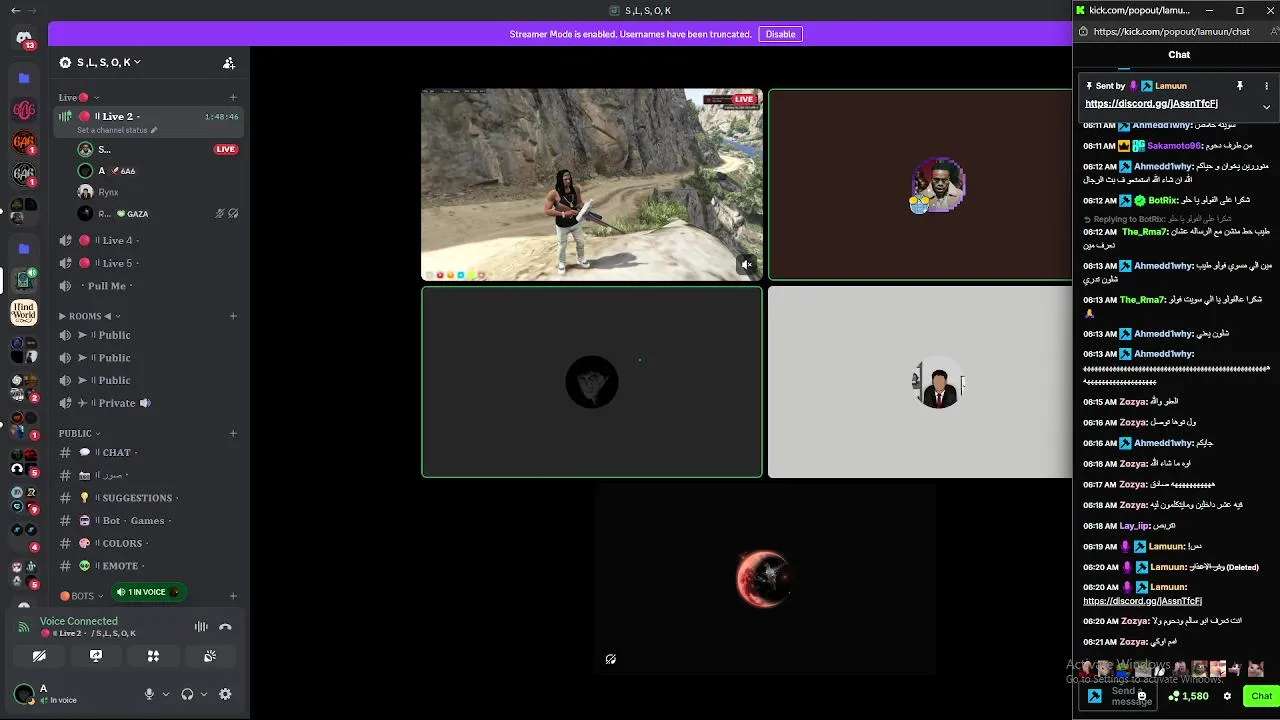This screenshot has width=1280, height=720.
Task: Open BotRix username in Kick chat
Action: (1163, 200)
